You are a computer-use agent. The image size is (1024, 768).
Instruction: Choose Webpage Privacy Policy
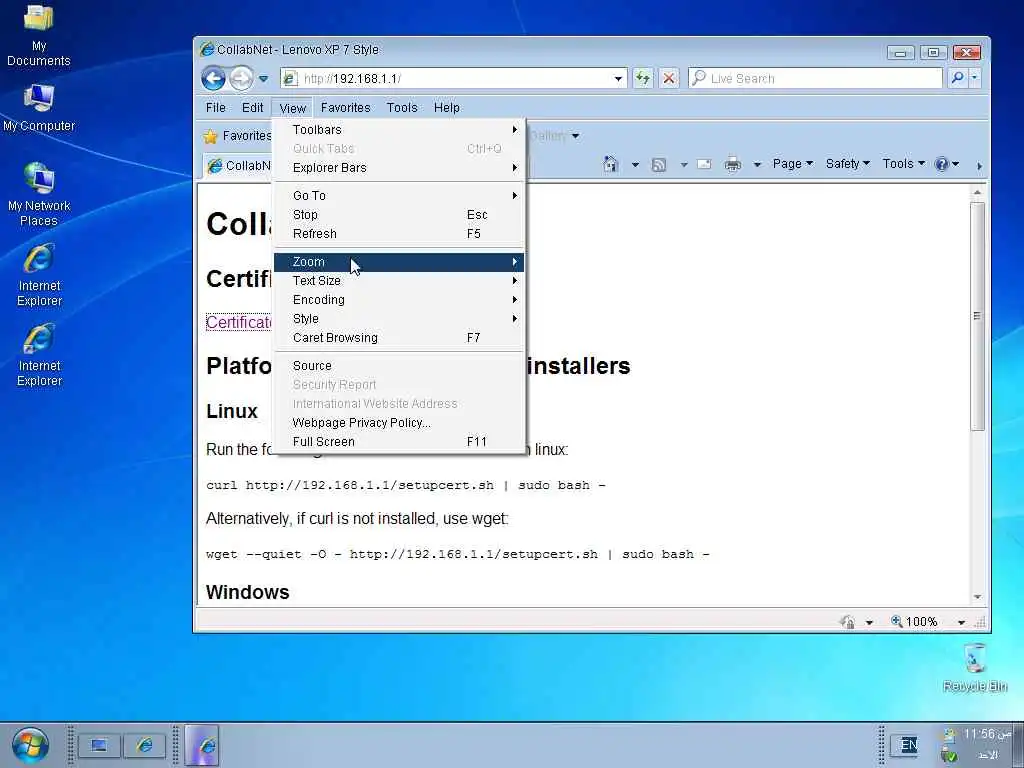point(399,423)
